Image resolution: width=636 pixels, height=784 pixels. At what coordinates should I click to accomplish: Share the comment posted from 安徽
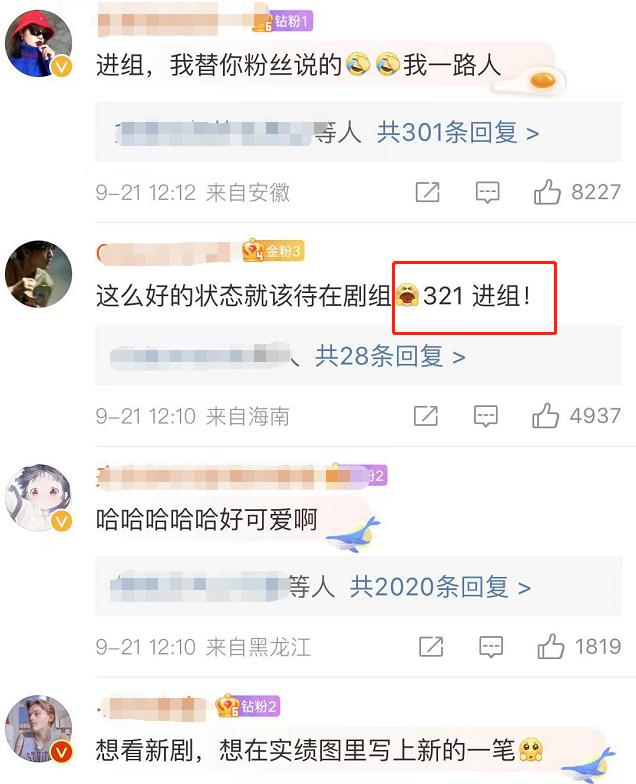click(428, 192)
